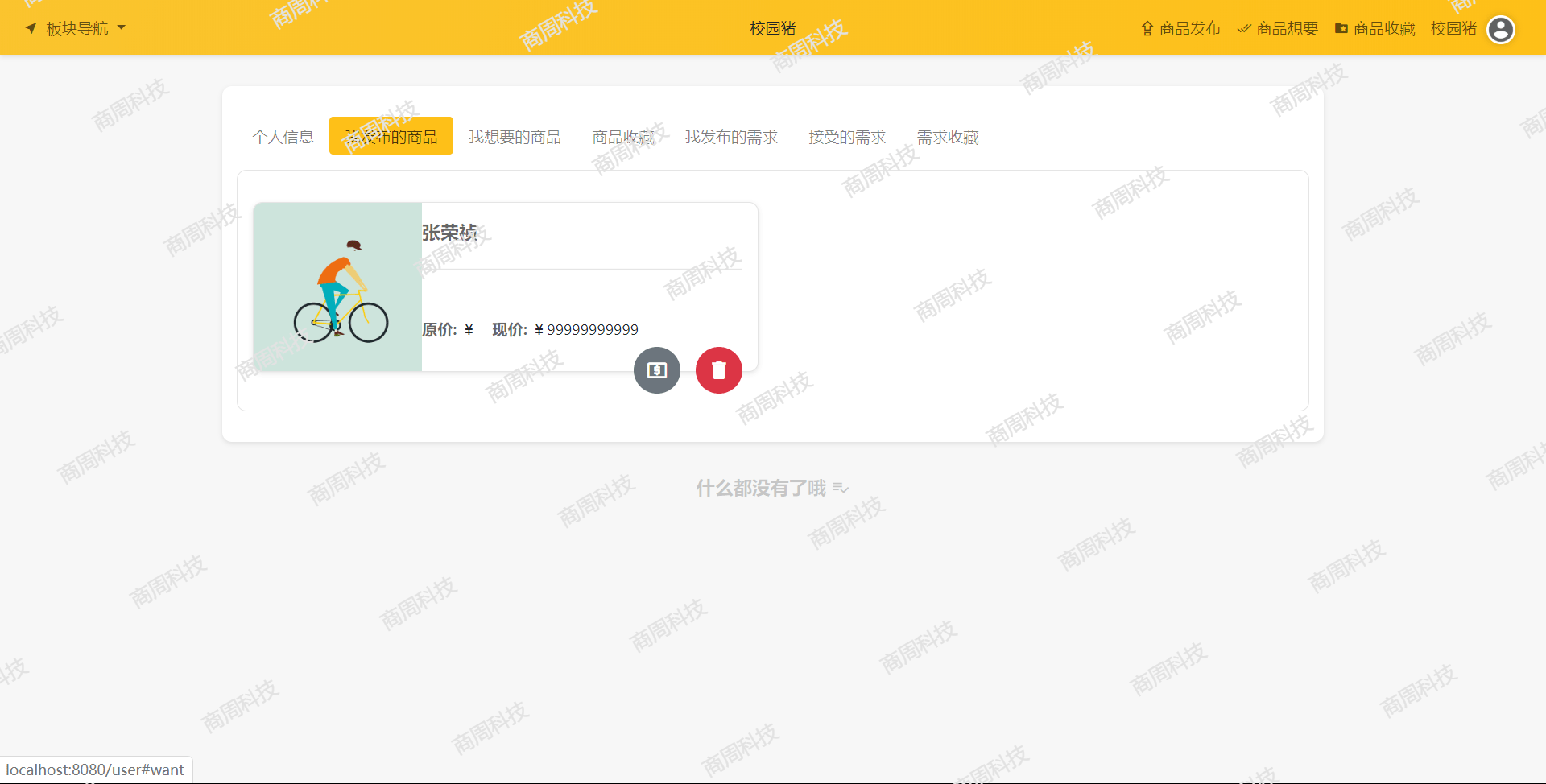Click the 什么都没有了哦 footer text
Screen dimensions: 1546x784
pos(761,488)
